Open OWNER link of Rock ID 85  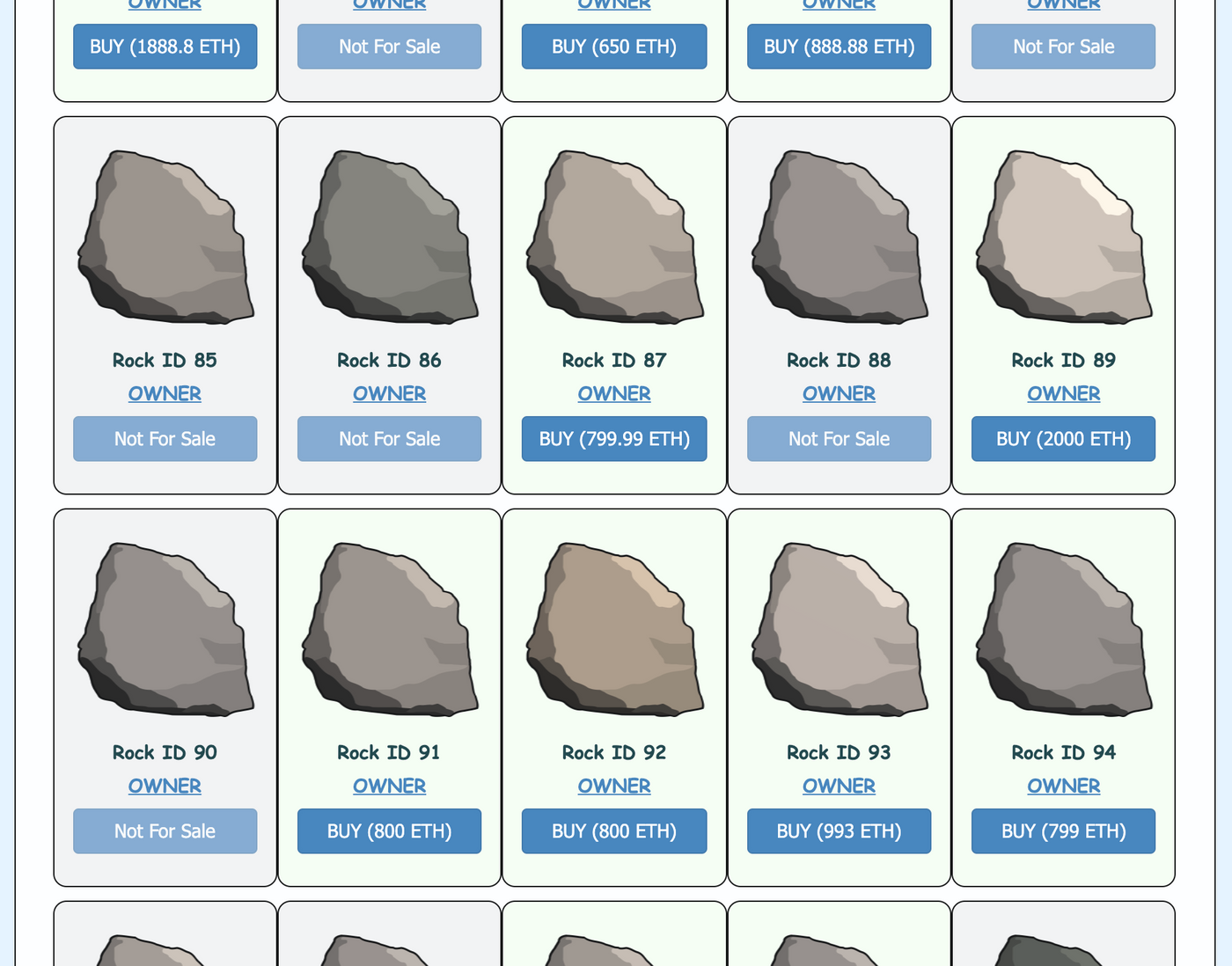tap(165, 394)
